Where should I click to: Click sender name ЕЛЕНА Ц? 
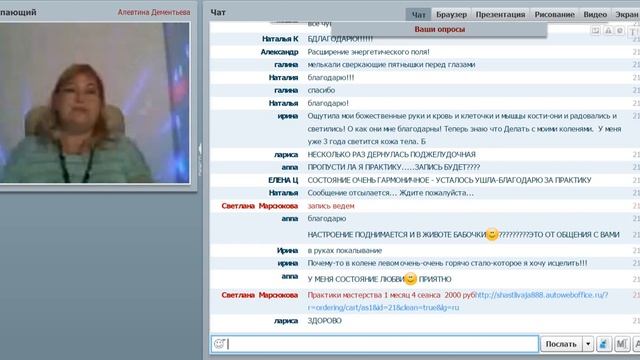pos(283,180)
